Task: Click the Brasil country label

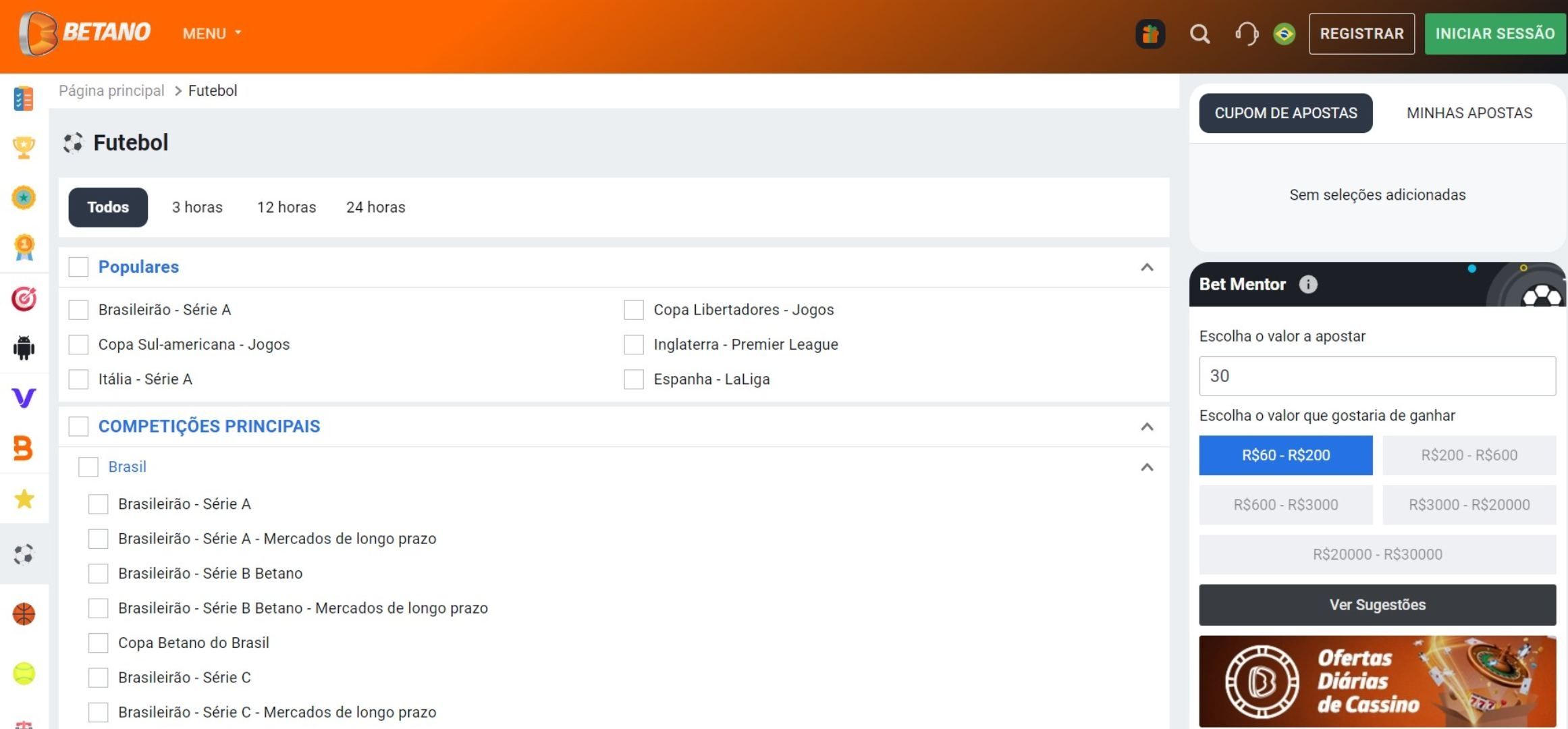Action: [127, 467]
